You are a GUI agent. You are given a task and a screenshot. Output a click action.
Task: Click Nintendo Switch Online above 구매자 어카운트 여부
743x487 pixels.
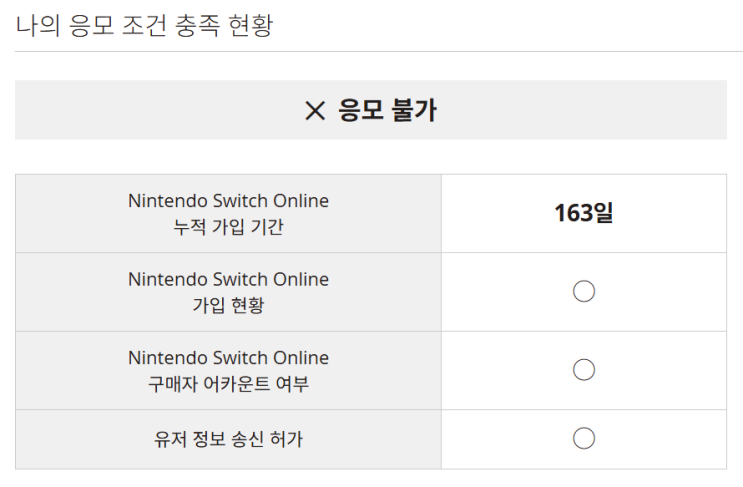(x=228, y=358)
